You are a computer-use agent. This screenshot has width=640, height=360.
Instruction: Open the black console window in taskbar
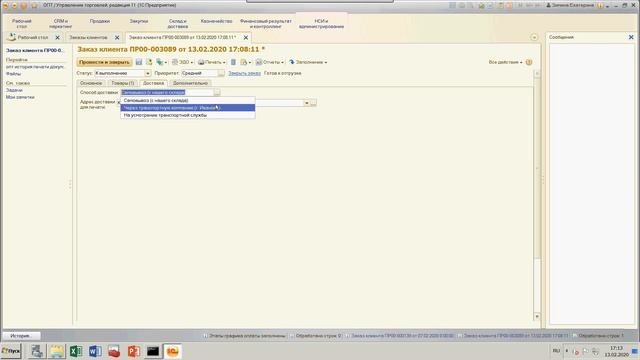(x=153, y=351)
